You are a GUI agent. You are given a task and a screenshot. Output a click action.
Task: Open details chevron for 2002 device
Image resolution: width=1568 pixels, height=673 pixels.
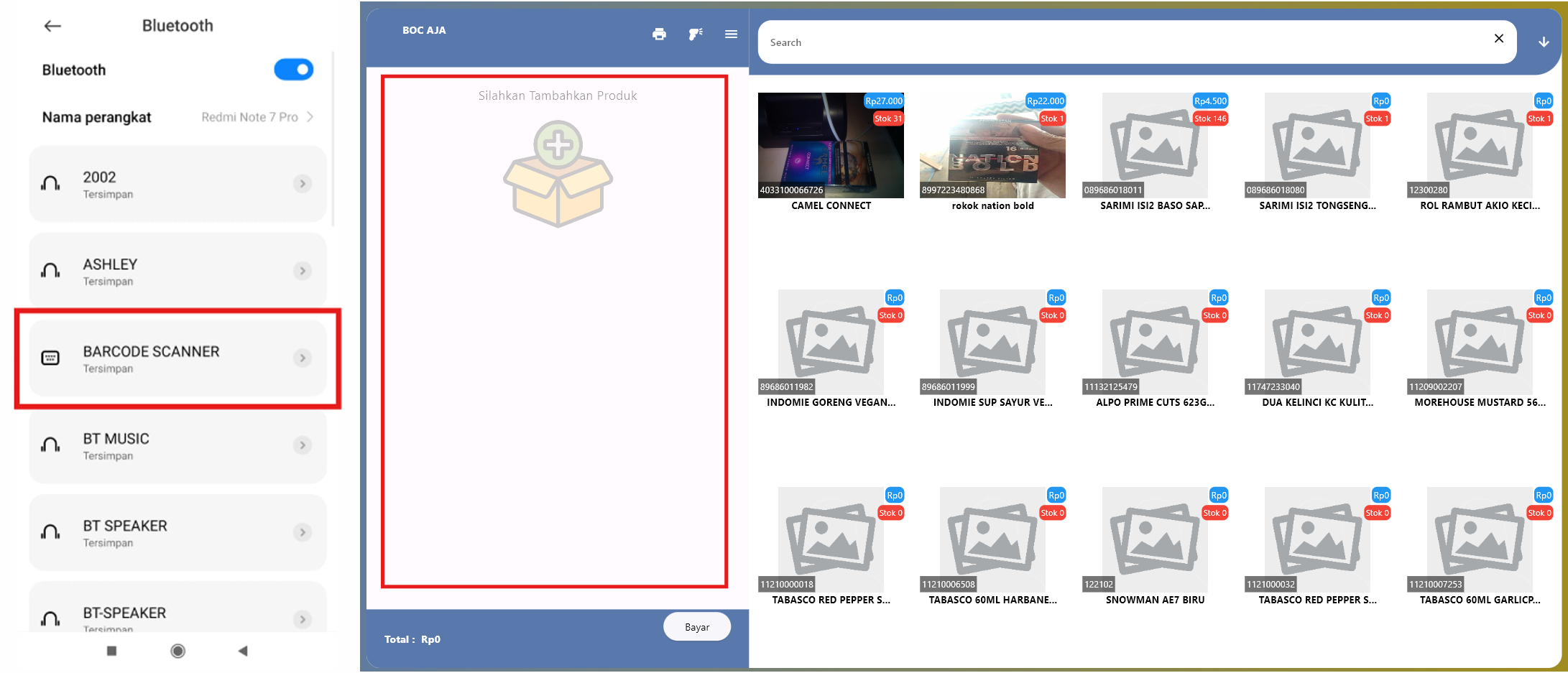click(x=303, y=184)
